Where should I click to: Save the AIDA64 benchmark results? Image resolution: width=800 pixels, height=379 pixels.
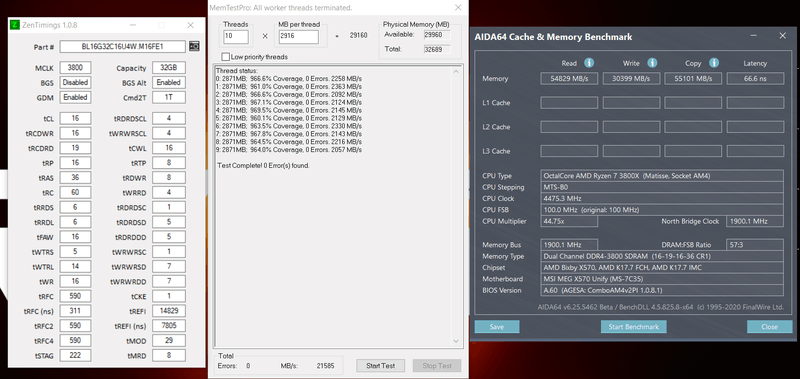(496, 326)
